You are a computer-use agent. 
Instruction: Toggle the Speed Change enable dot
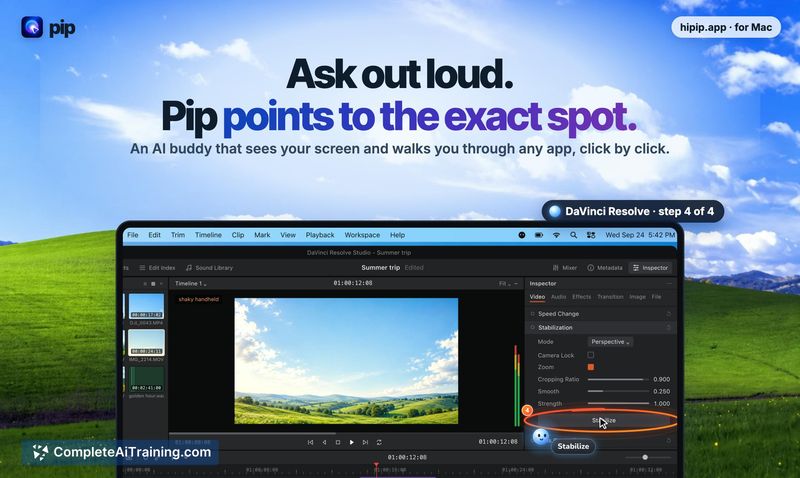point(532,314)
